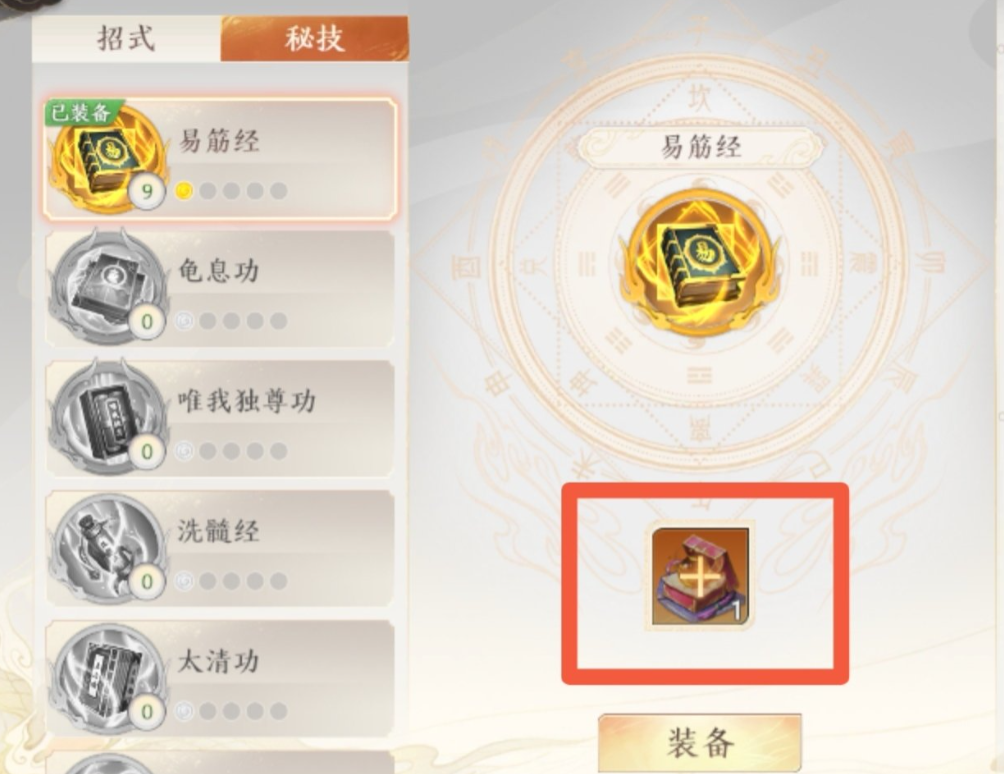Switch to the 招式 tab
This screenshot has height=774, width=1004.
[126, 38]
